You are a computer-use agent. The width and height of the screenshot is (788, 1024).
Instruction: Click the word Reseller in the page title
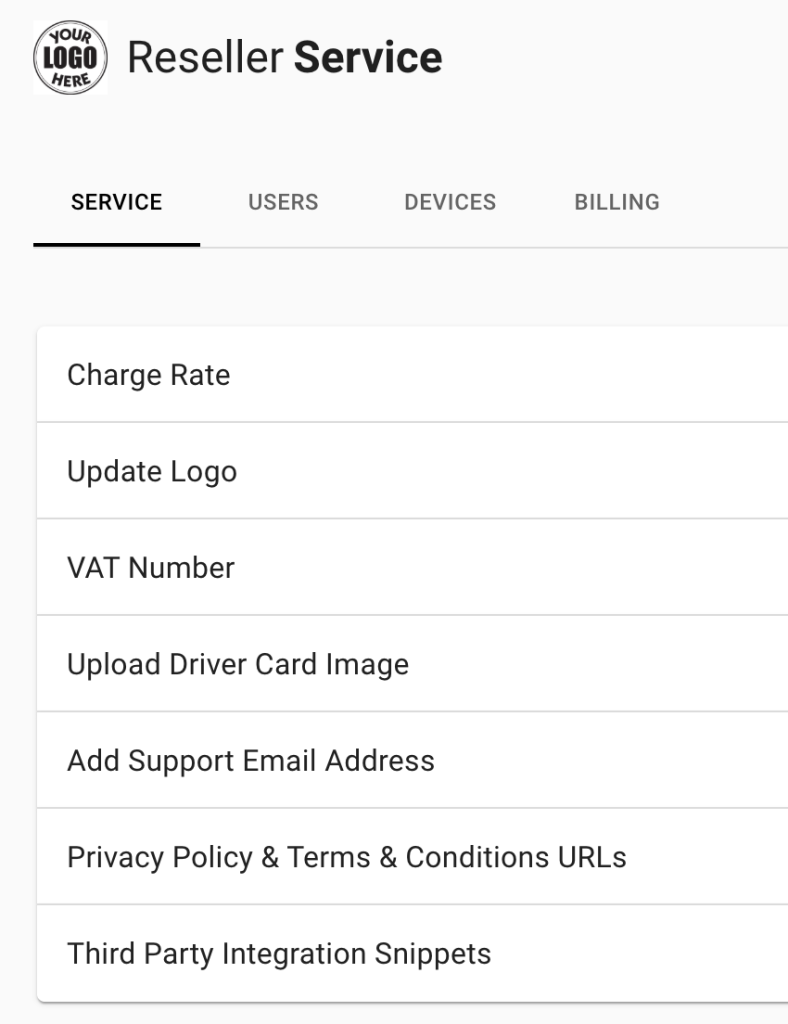point(206,58)
